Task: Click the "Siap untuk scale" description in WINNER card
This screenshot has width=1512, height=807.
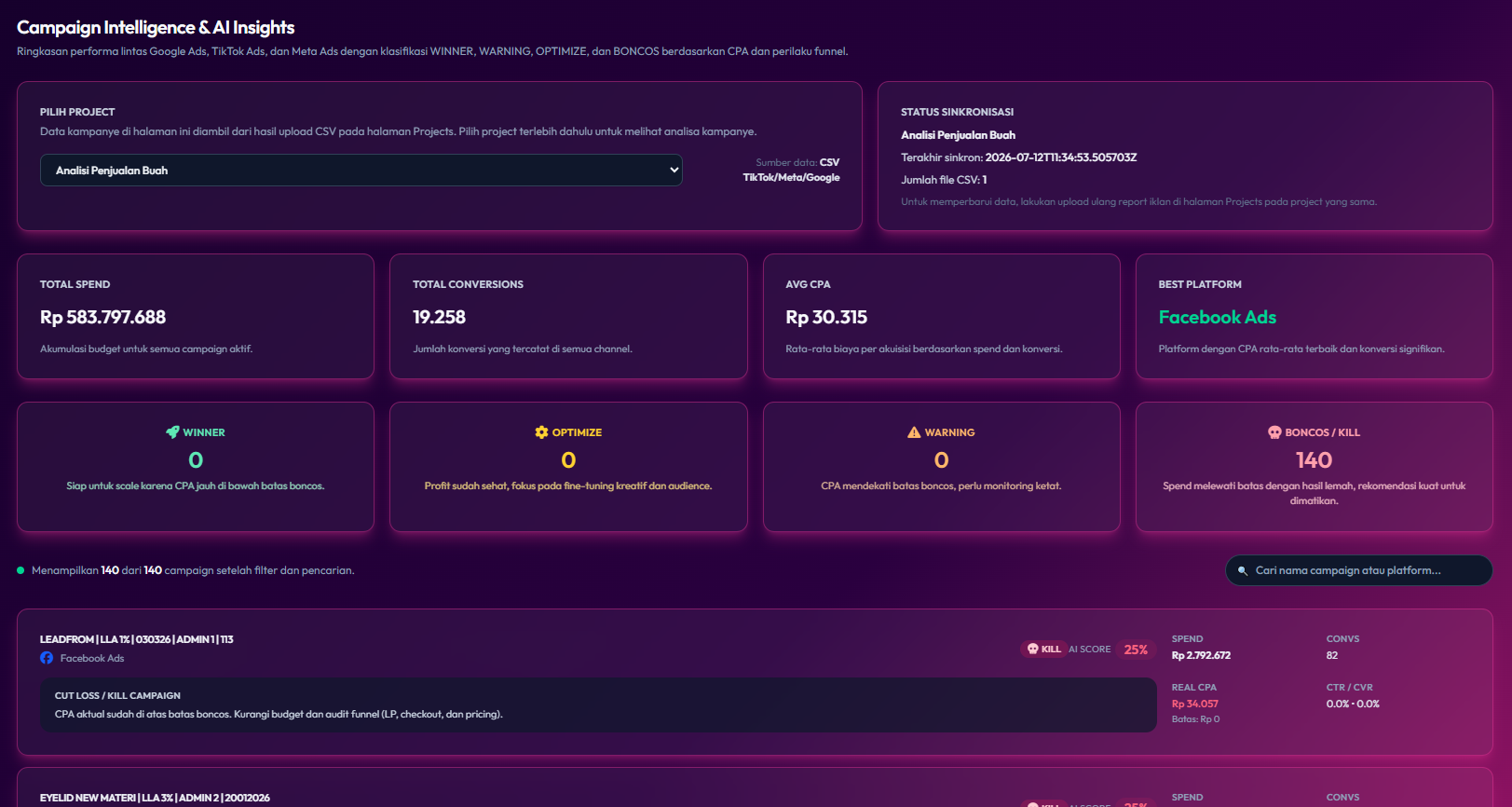Action: click(196, 486)
